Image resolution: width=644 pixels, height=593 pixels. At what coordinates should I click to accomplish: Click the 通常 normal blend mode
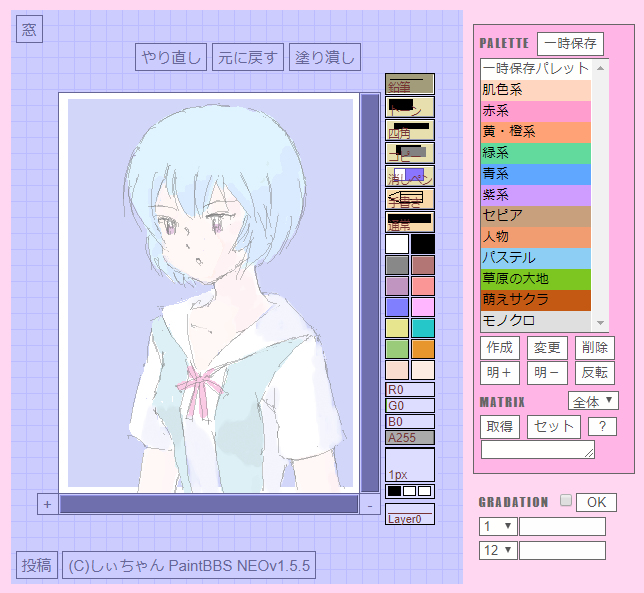(409, 222)
